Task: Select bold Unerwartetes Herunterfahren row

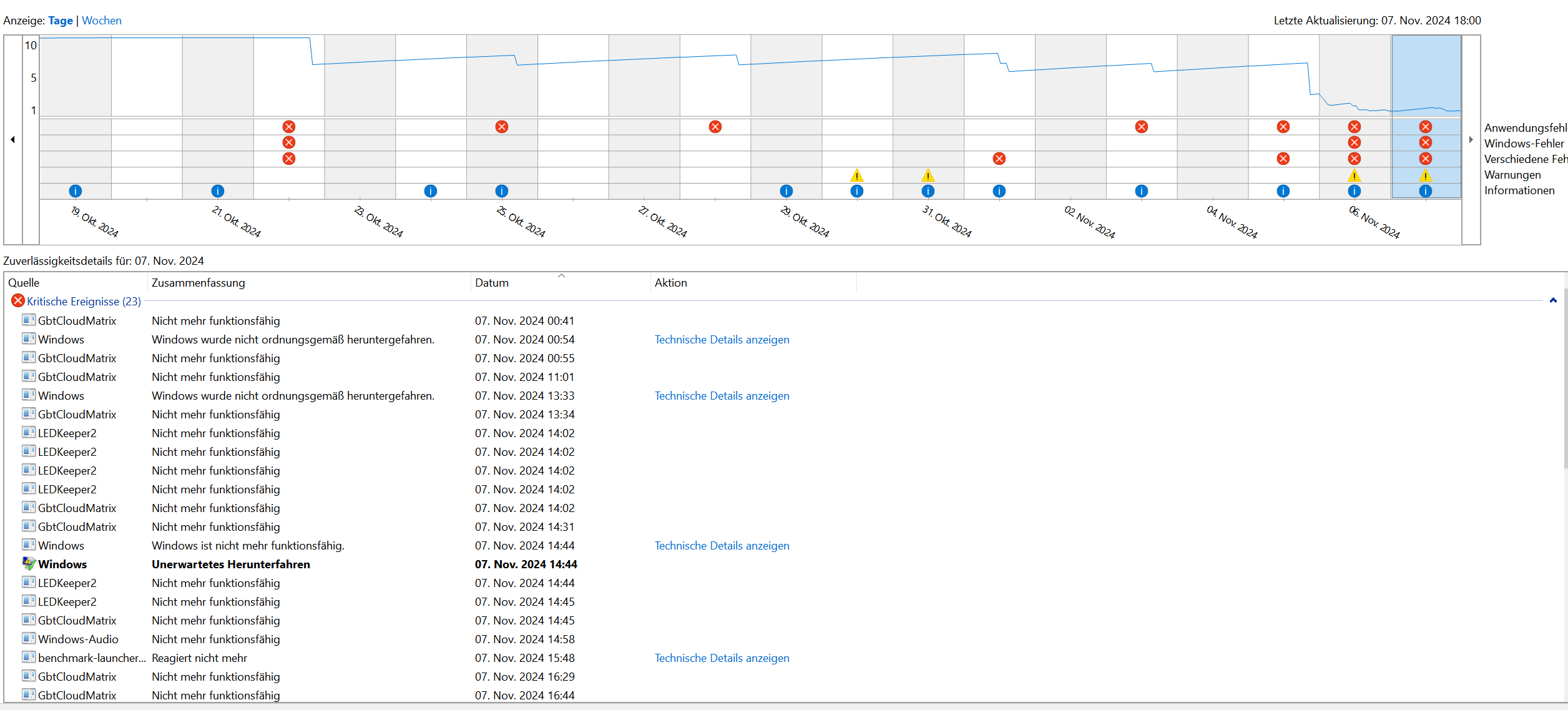Action: click(x=230, y=565)
